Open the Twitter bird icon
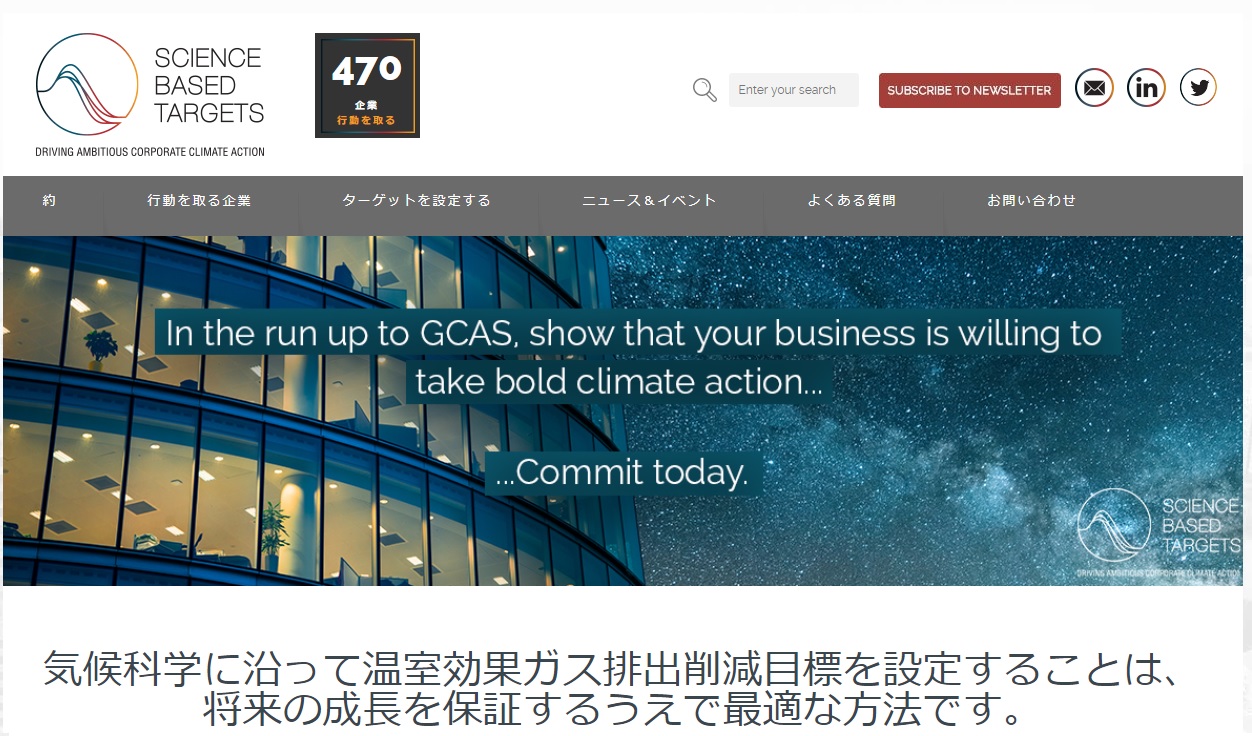 [x=1198, y=88]
